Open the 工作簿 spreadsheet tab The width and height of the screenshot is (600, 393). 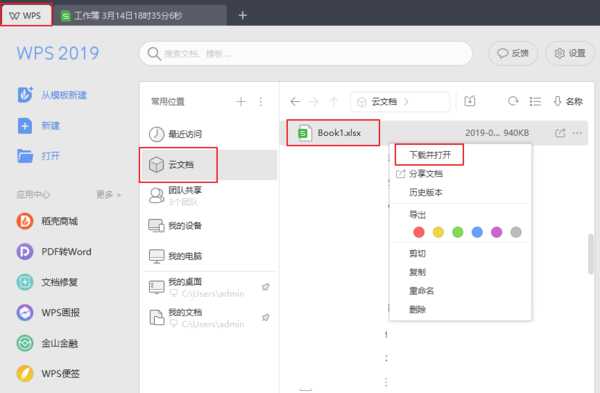140,16
